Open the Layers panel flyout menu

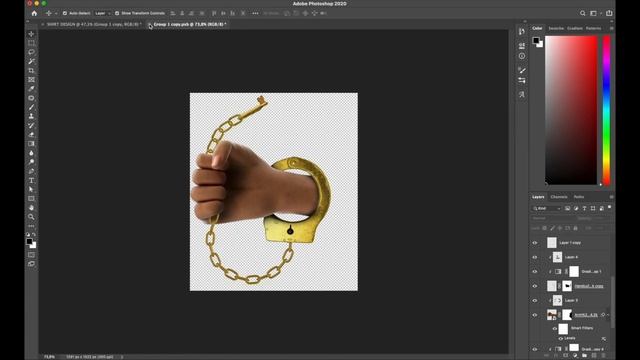pos(611,197)
